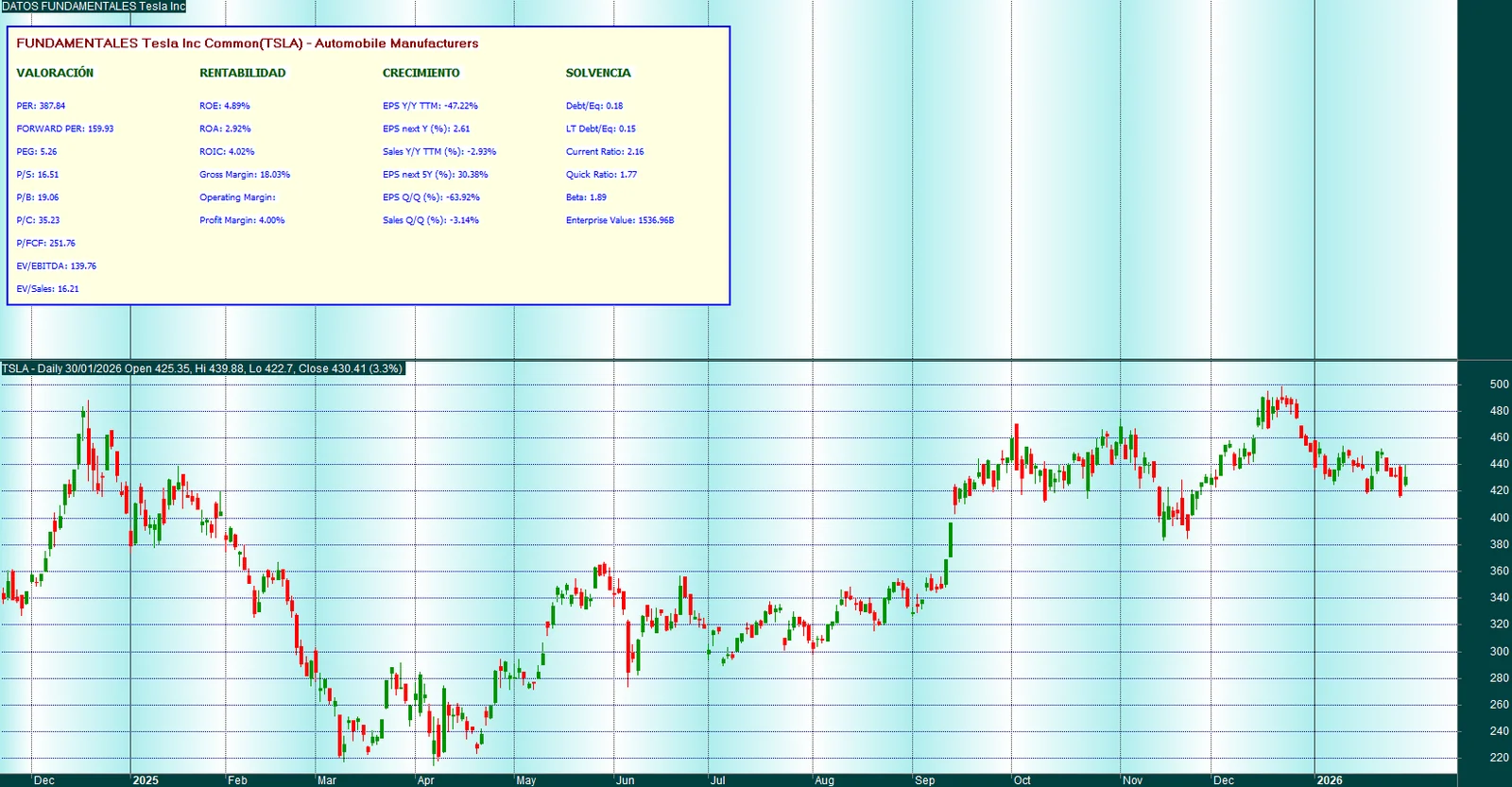Click the Feb label on time axis
This screenshot has width=1512, height=787.
(237, 780)
